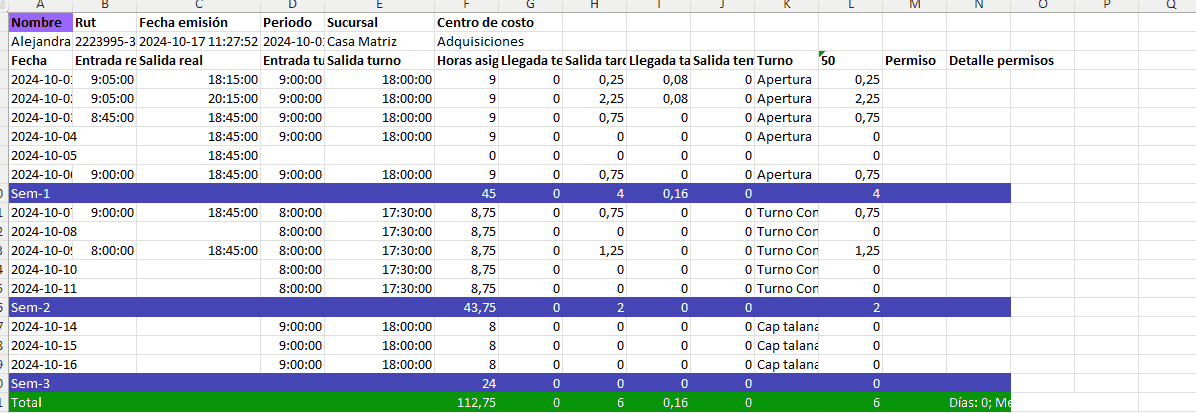Select column C header
Viewport: 1196px width, 413px height.
click(x=198, y=5)
